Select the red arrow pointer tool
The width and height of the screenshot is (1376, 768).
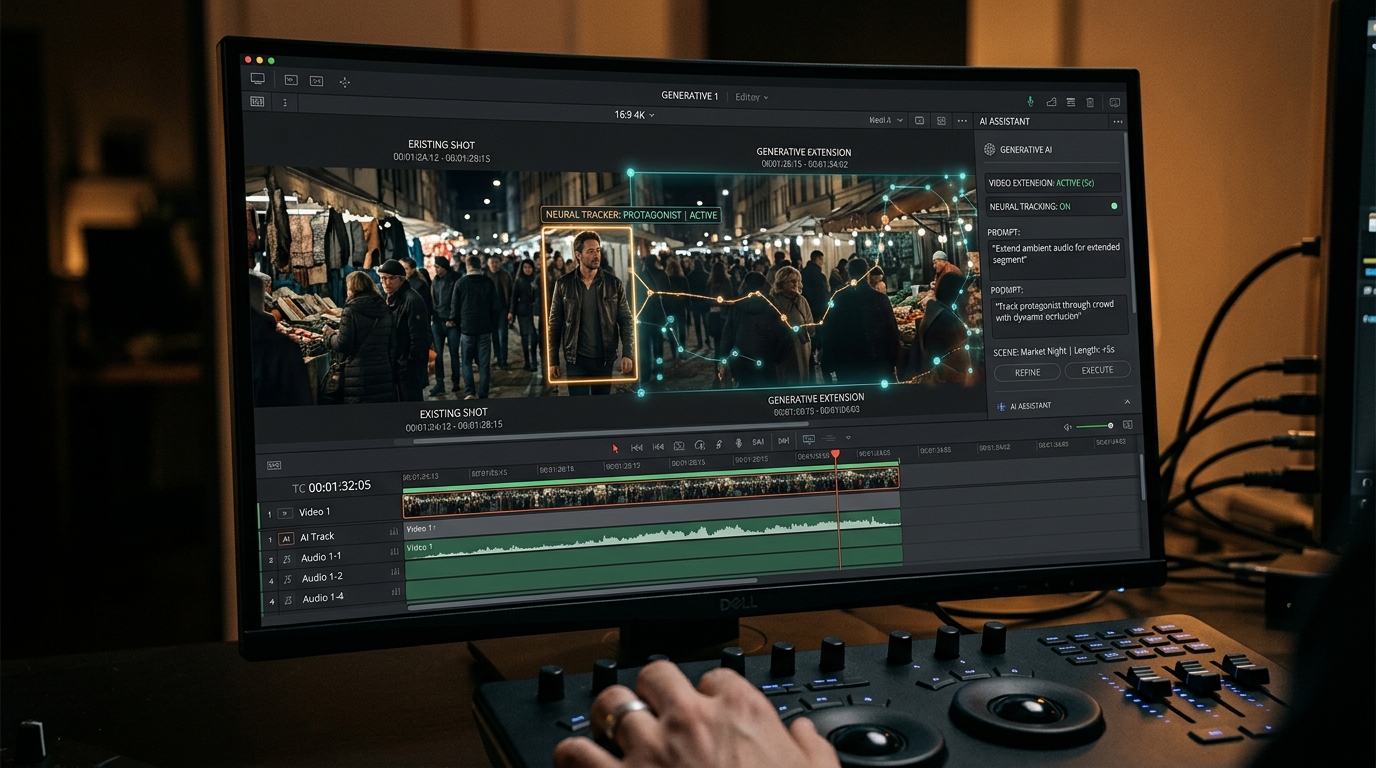(x=615, y=448)
